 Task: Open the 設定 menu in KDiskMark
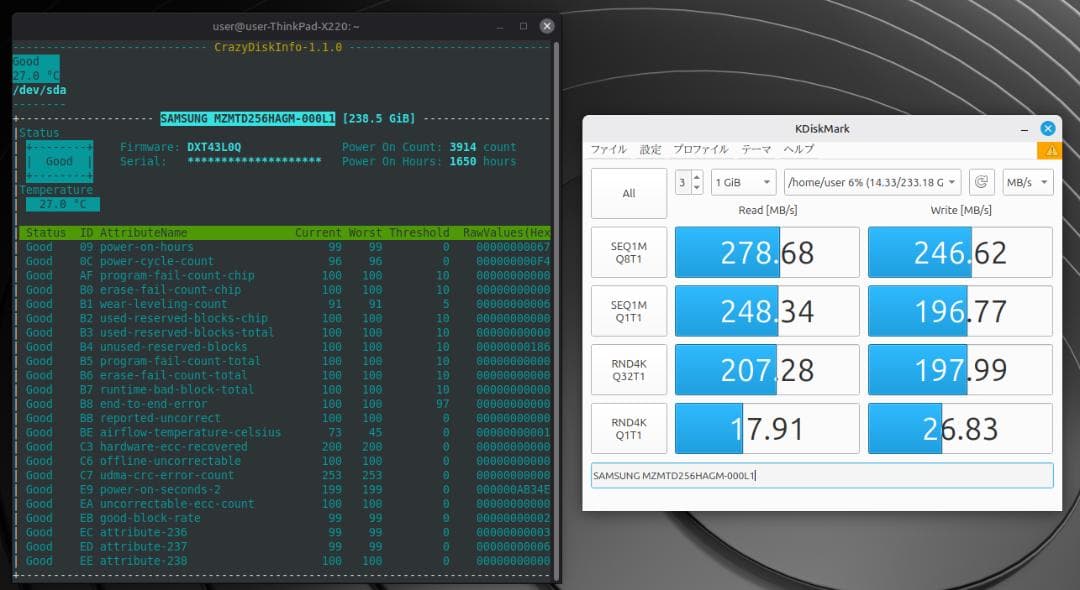[650, 149]
